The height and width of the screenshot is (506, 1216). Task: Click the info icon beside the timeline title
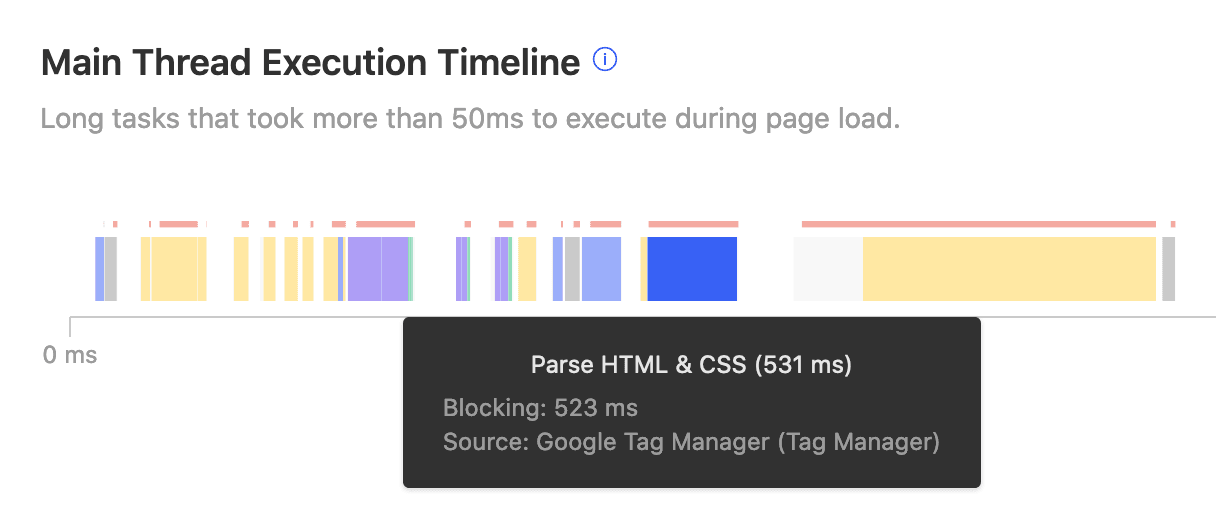[x=605, y=61]
